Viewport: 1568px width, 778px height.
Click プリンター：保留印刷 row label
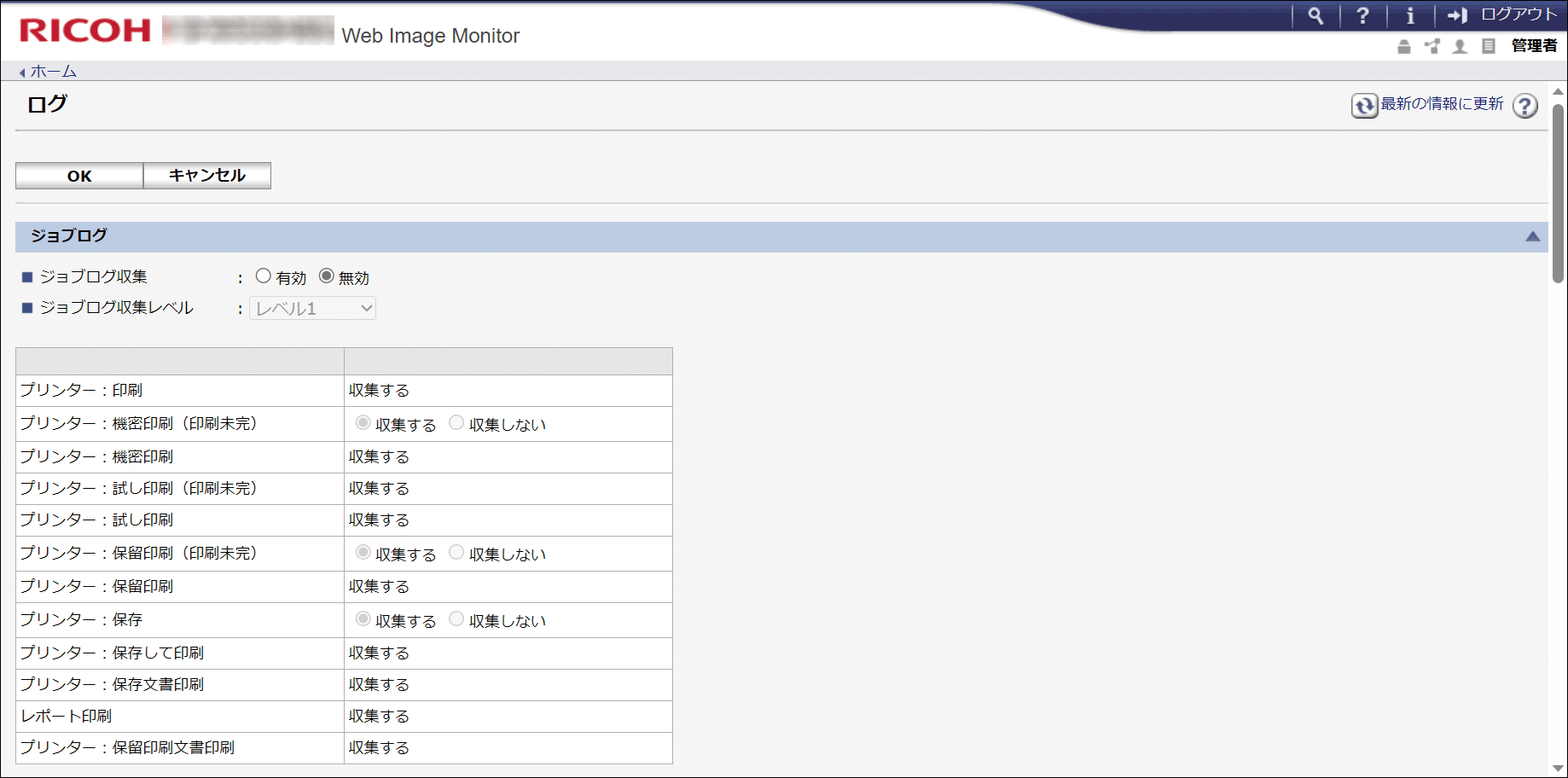tap(97, 586)
